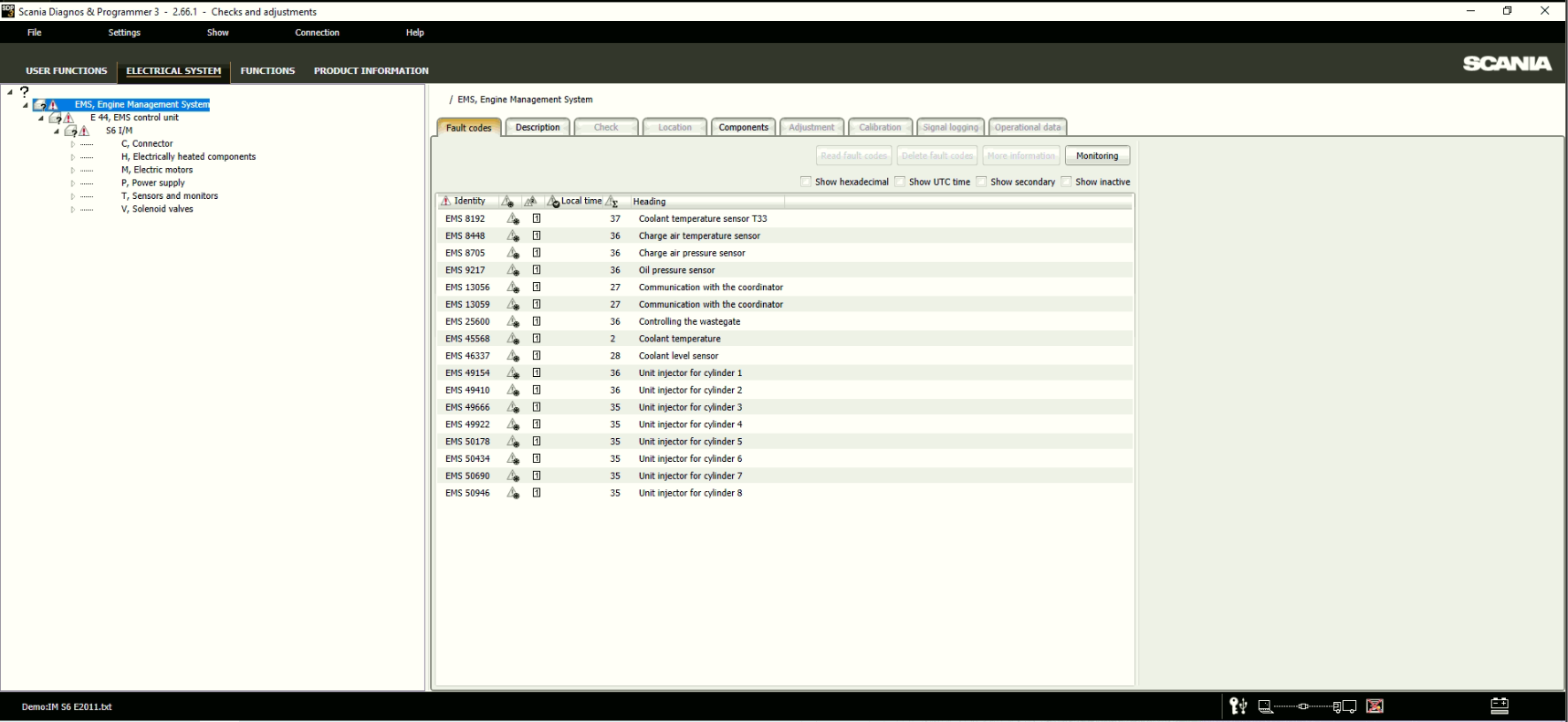Select the Controlling the wastegate fault row

click(785, 321)
